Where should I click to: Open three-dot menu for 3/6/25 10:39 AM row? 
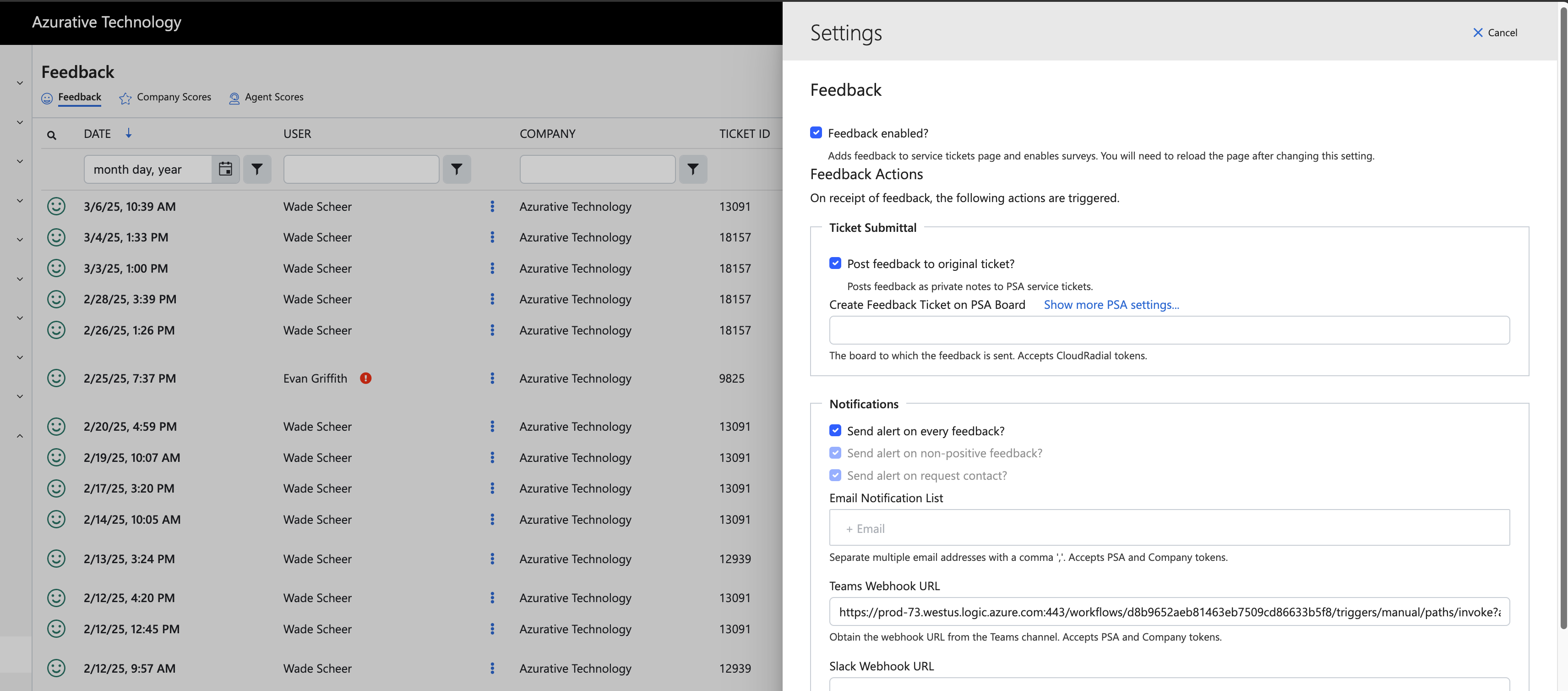pyautogui.click(x=492, y=206)
